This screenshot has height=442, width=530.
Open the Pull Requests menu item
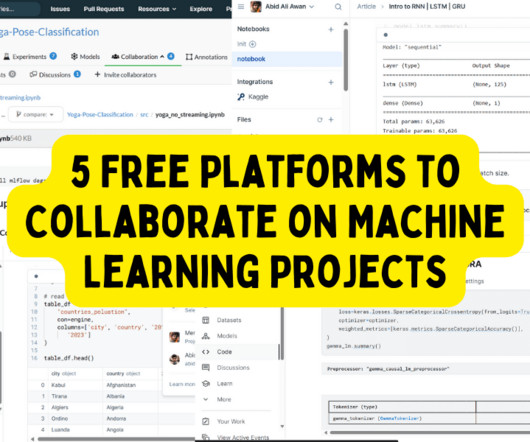tap(104, 9)
